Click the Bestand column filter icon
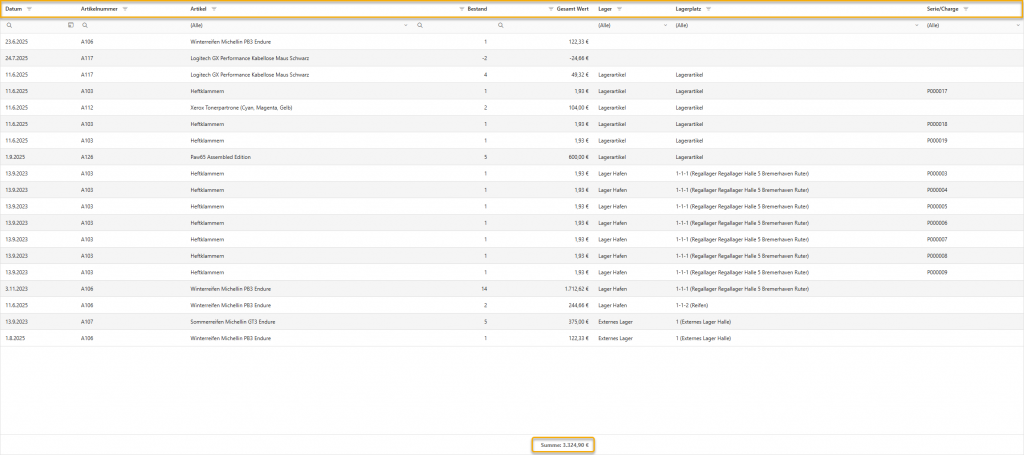This screenshot has height=455, width=1024. pyautogui.click(x=462, y=9)
